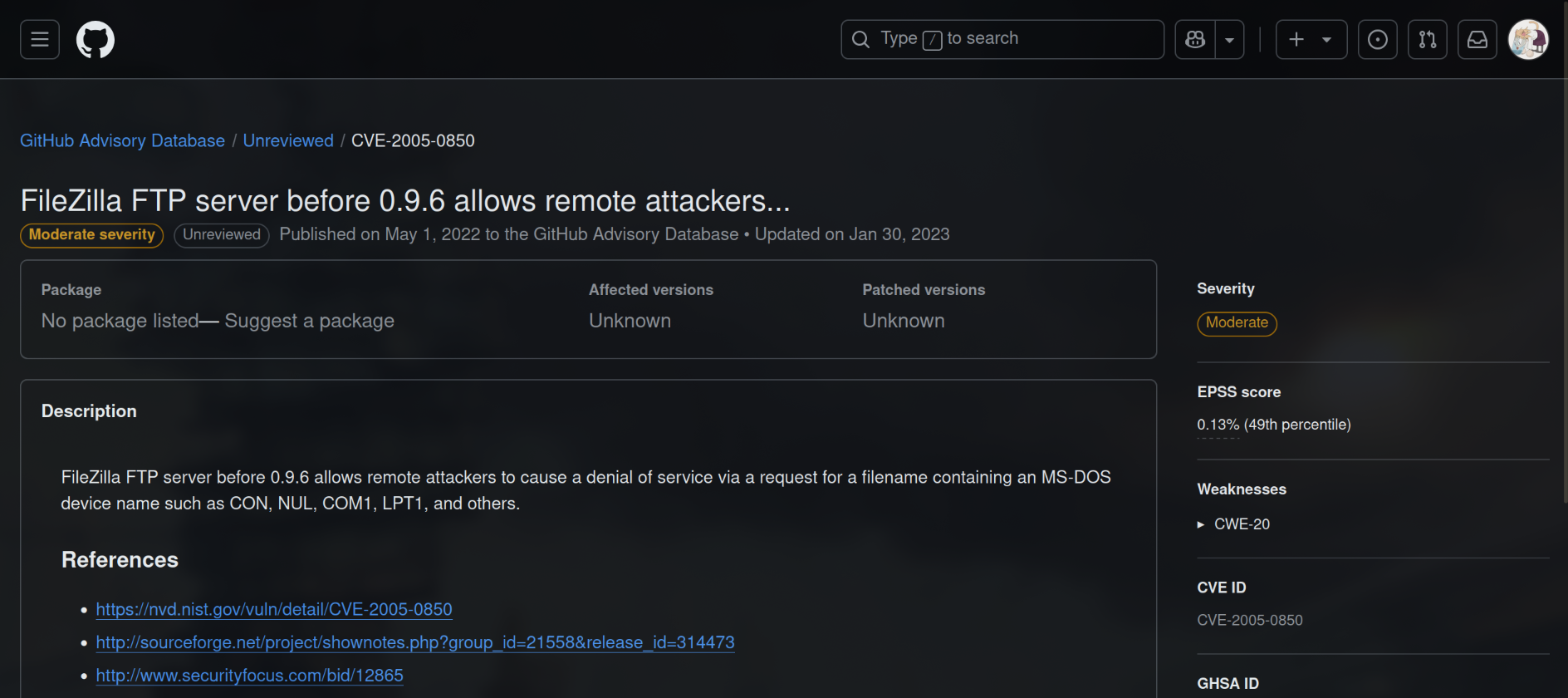Image resolution: width=1568 pixels, height=698 pixels.
Task: Expand the create-new dropdown caret
Action: click(1327, 40)
